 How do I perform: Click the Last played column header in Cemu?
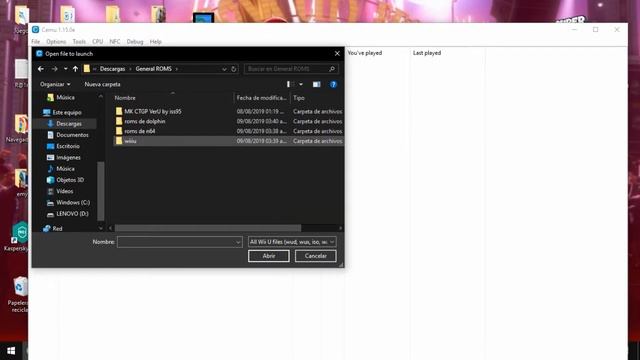point(427,53)
